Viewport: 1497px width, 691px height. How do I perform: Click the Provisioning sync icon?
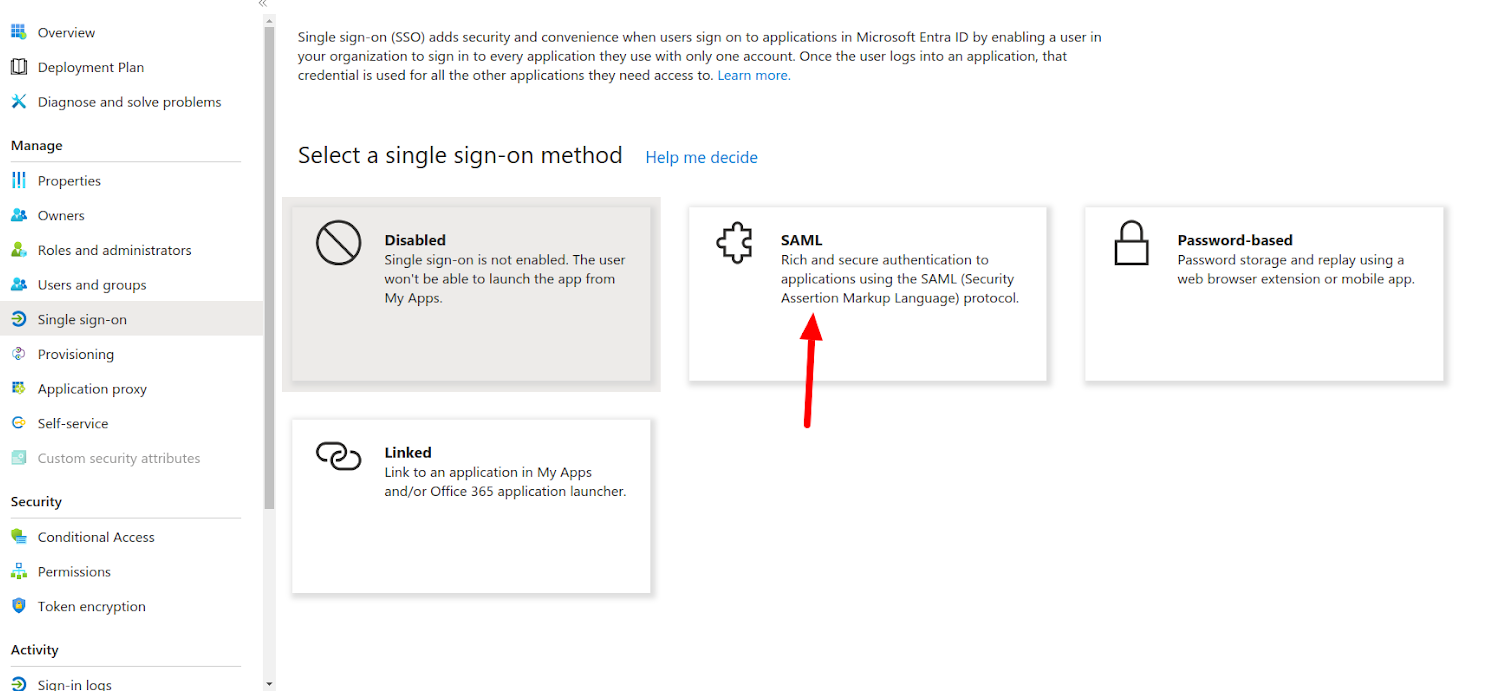pyautogui.click(x=18, y=354)
